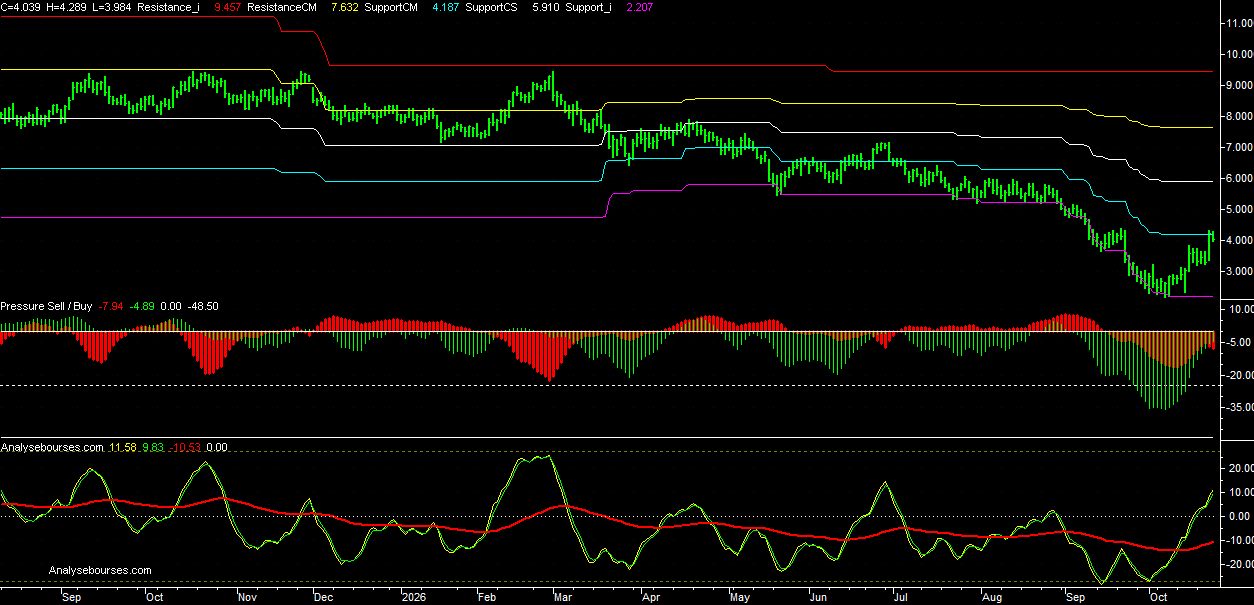Click the Feb label on time axis

pos(485,597)
